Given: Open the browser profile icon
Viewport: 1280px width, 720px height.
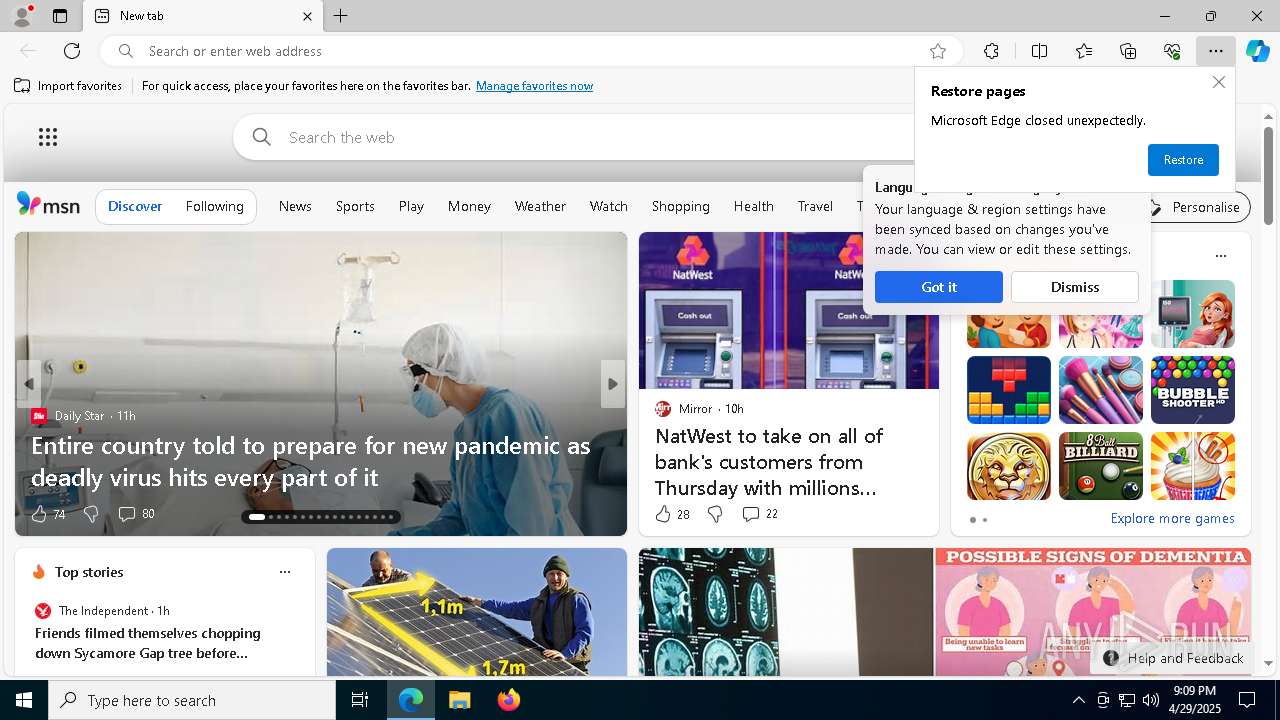Looking at the screenshot, I should tap(21, 16).
